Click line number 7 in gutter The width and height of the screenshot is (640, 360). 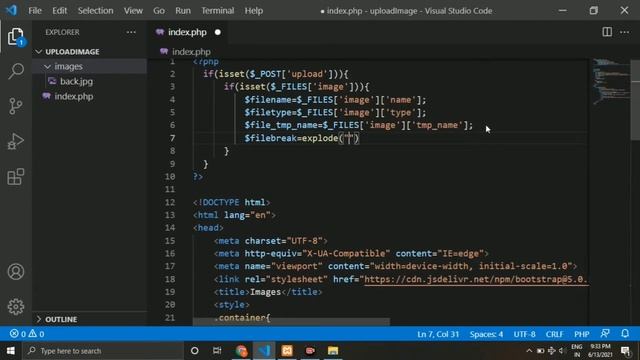coord(172,138)
